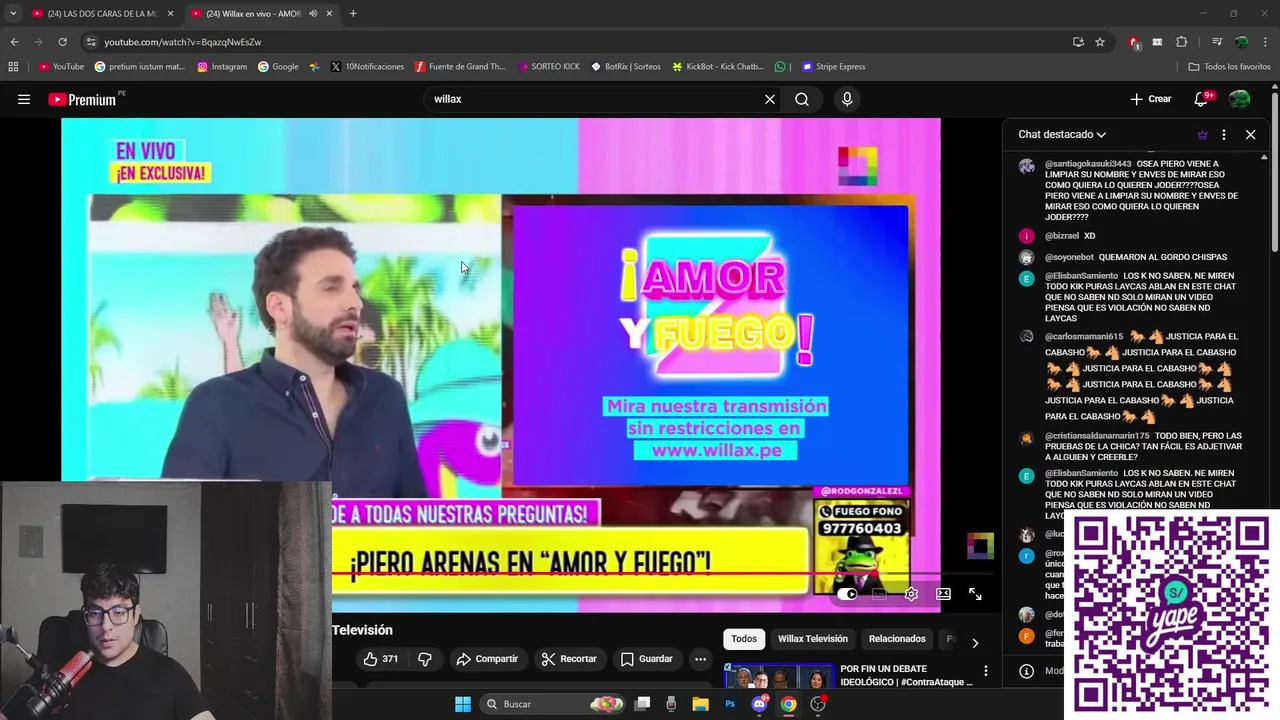Go back in browser history

tap(14, 42)
